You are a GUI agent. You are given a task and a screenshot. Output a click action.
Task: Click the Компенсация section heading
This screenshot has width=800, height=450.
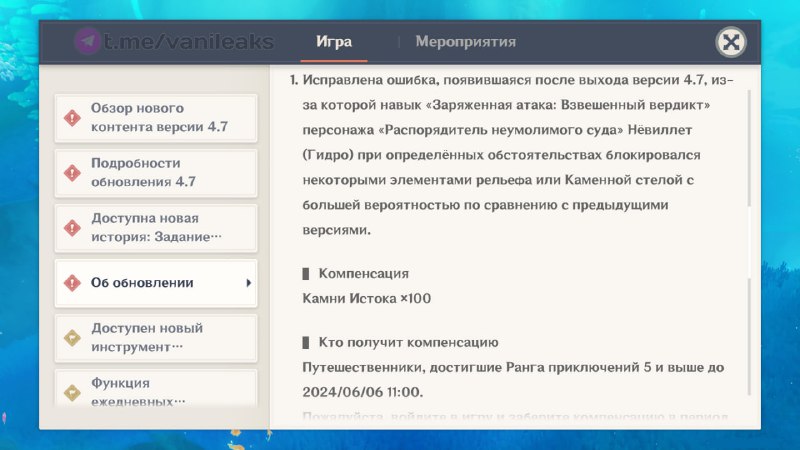[363, 273]
